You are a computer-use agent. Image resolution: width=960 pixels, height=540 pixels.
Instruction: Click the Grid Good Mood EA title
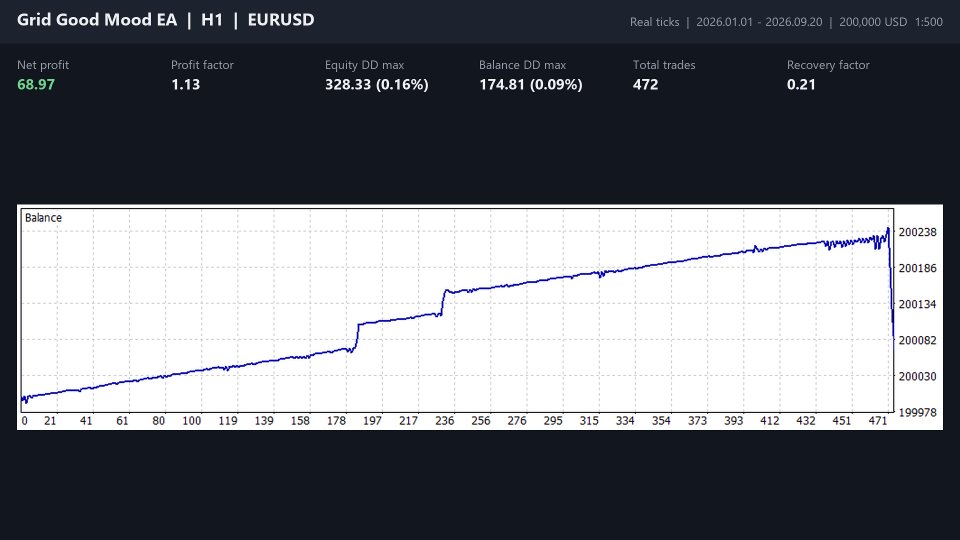pyautogui.click(x=97, y=20)
